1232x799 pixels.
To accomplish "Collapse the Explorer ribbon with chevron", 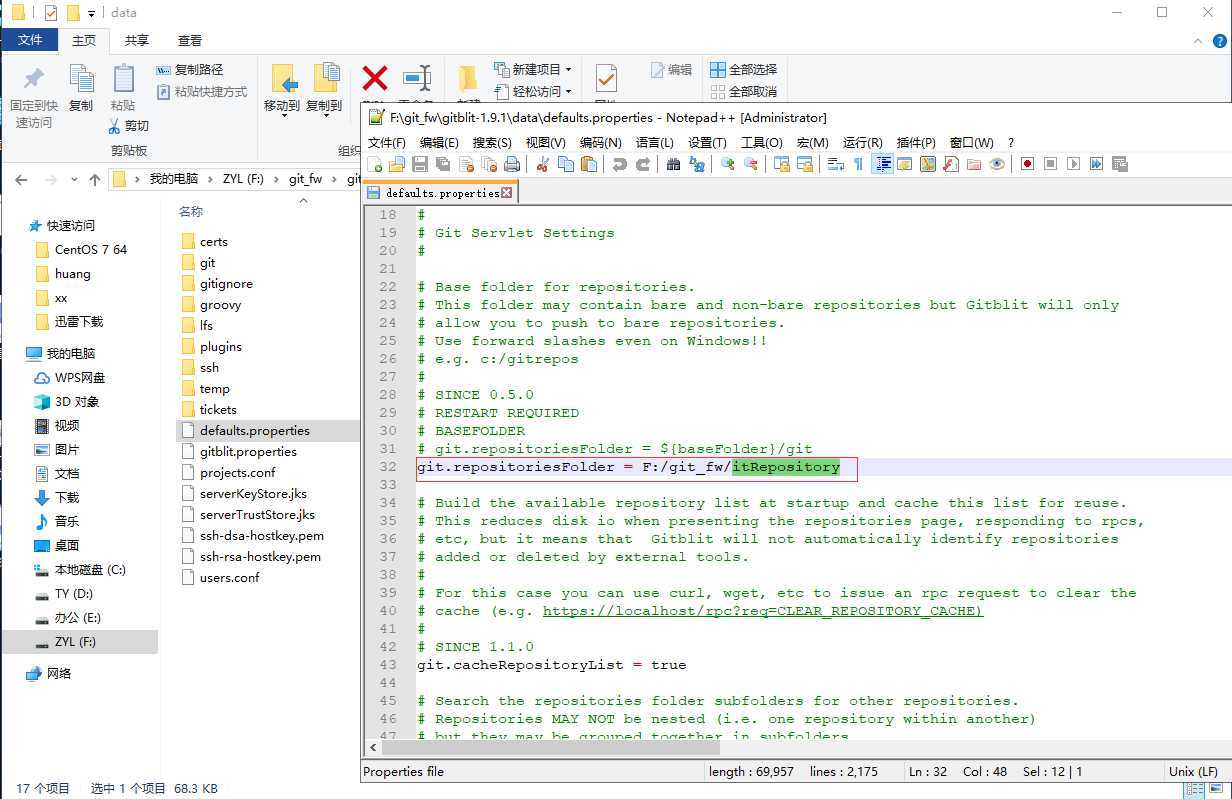I will coord(1199,40).
